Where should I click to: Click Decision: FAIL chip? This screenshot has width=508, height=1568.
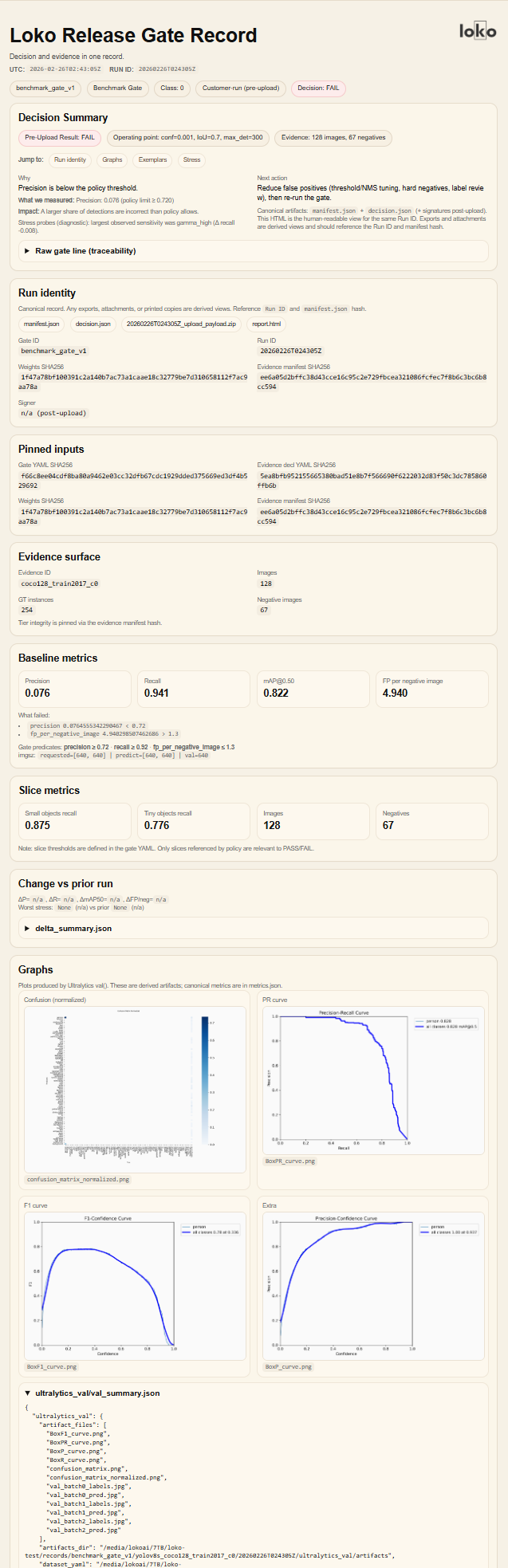tap(318, 88)
